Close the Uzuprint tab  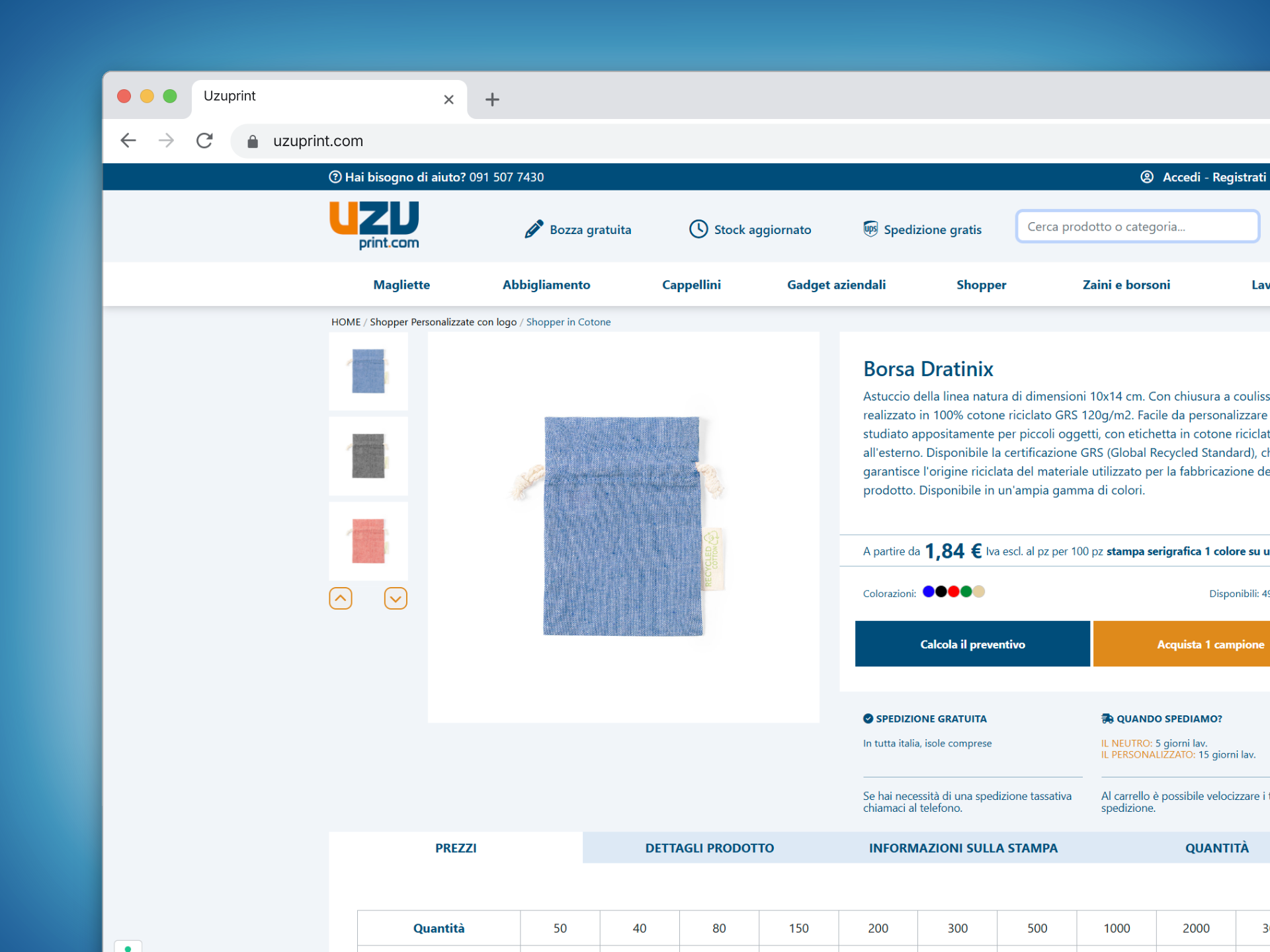(x=448, y=100)
